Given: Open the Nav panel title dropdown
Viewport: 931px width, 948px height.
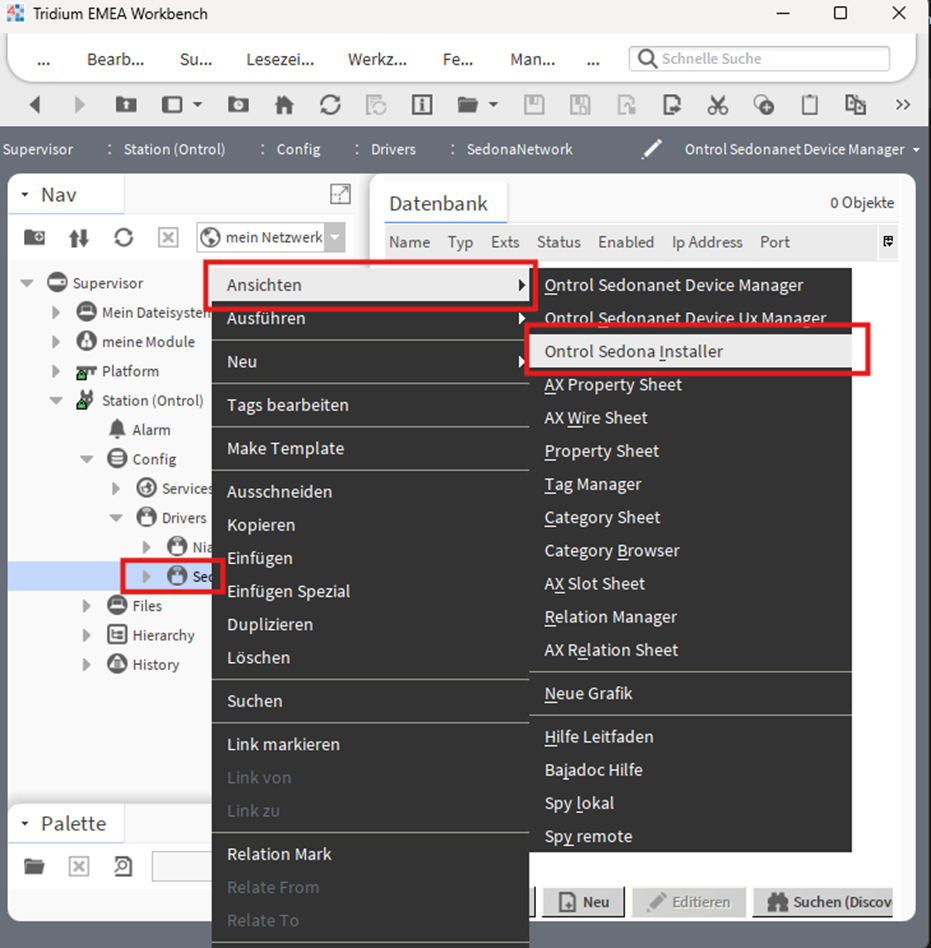Looking at the screenshot, I should [25, 195].
